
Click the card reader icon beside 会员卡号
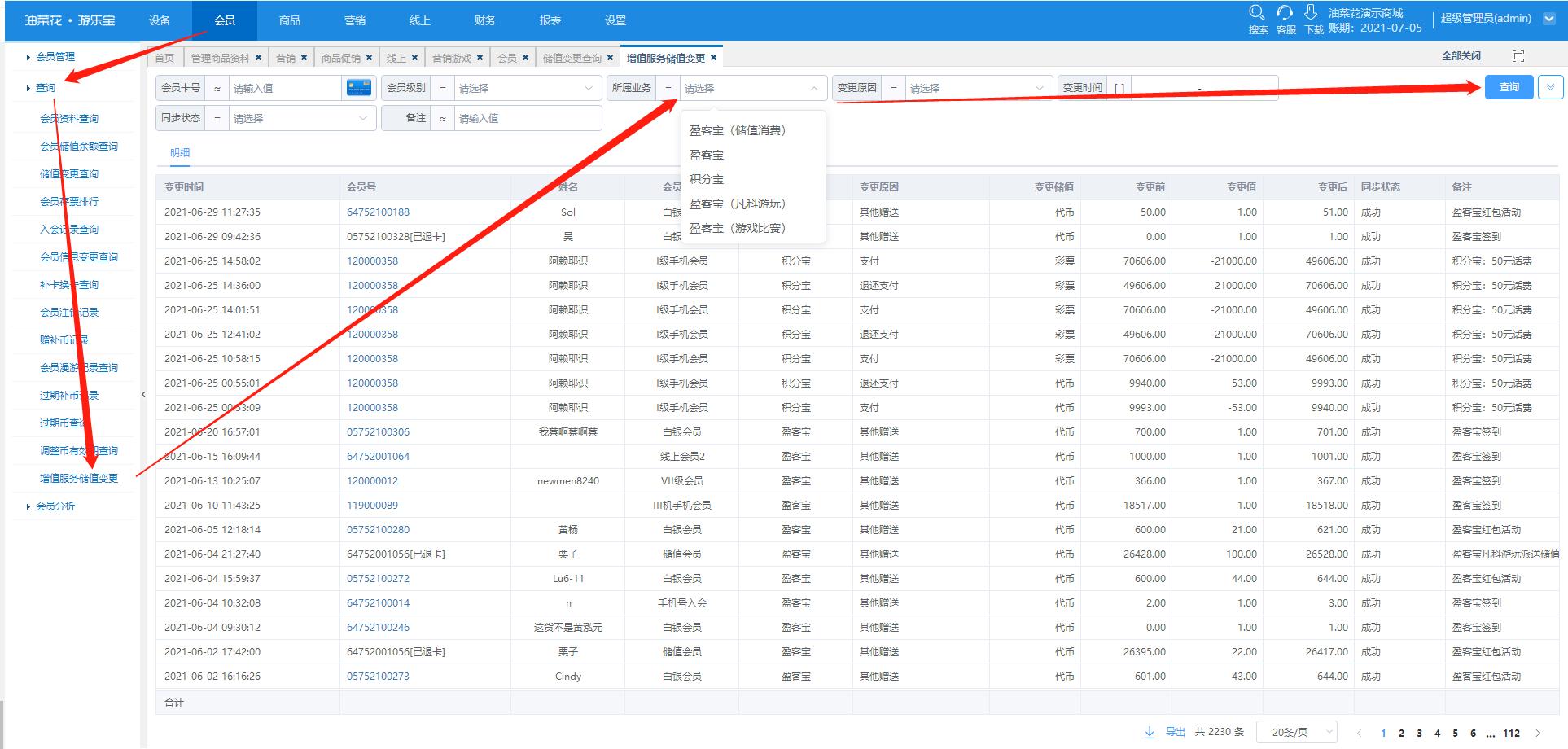click(x=359, y=88)
